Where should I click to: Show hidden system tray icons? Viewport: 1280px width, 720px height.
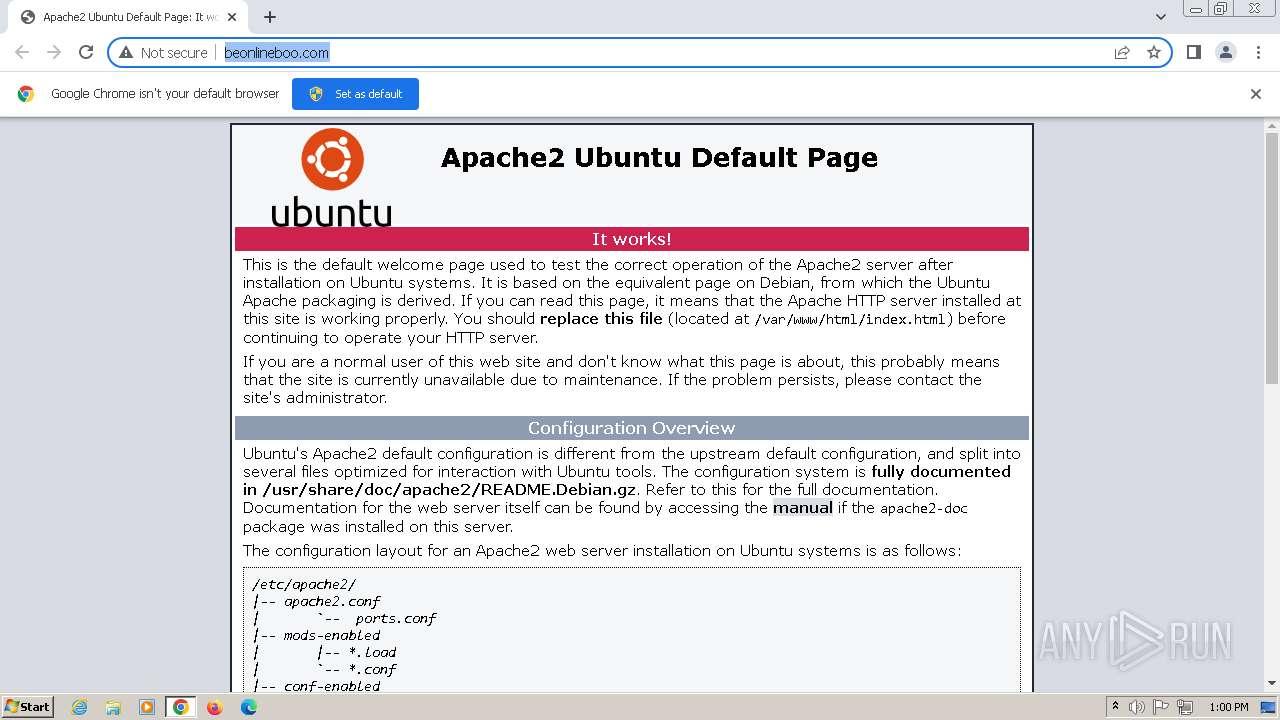point(1115,707)
